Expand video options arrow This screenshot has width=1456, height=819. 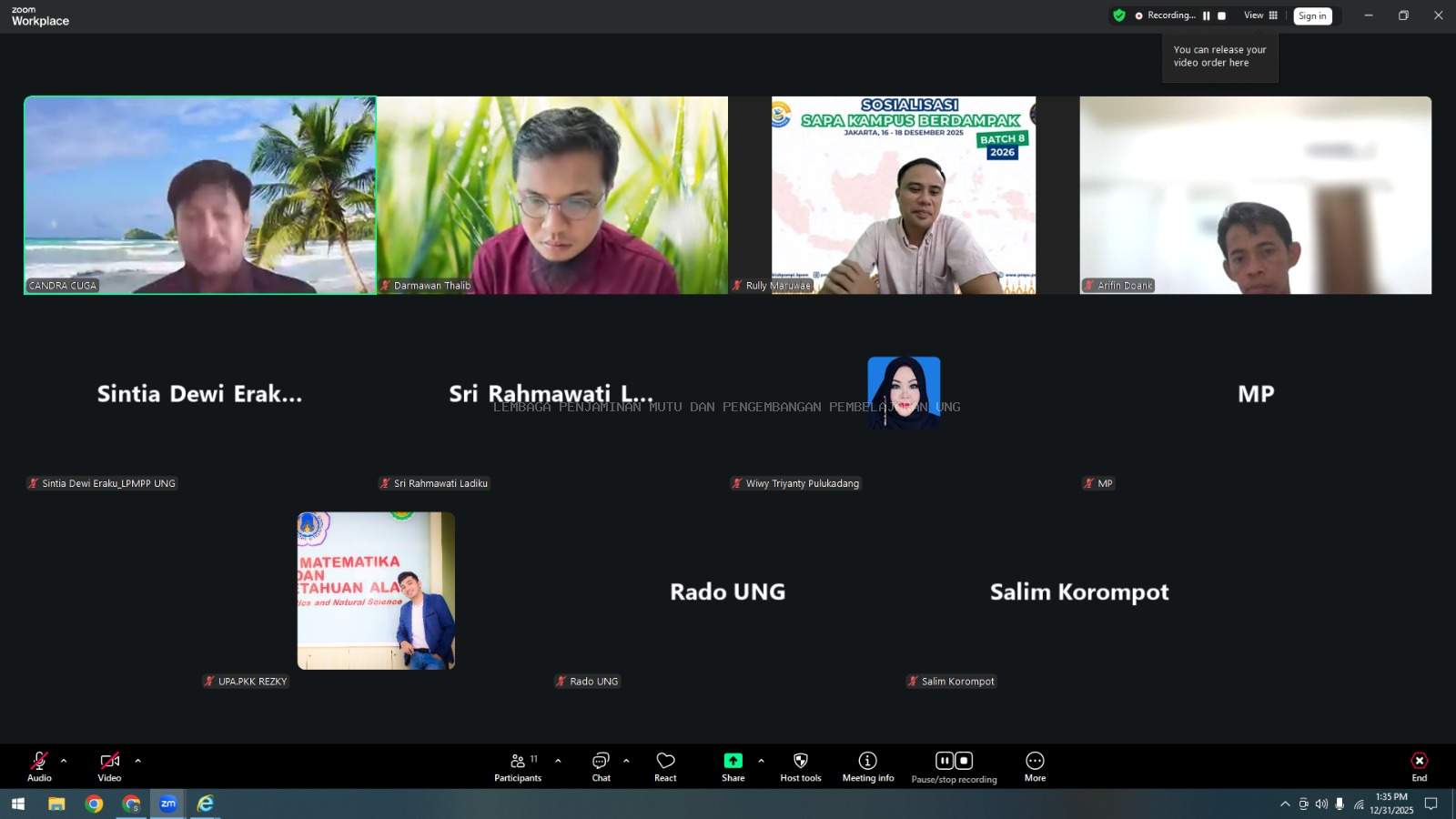(138, 761)
